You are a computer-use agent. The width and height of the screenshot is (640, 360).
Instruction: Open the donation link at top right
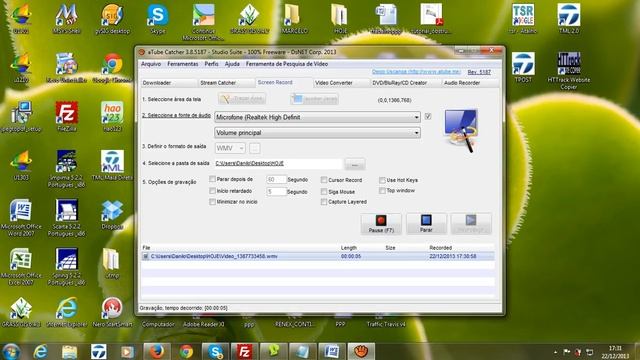[416, 72]
